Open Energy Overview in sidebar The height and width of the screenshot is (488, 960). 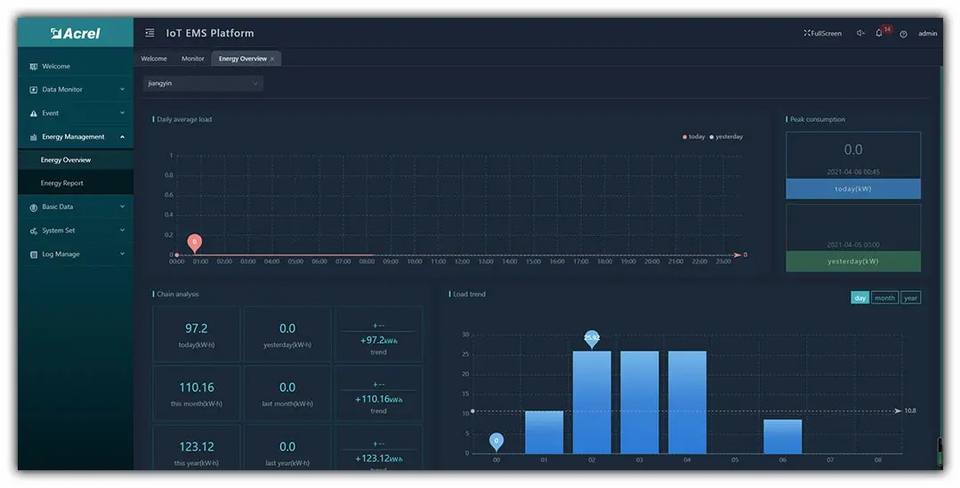(75, 160)
